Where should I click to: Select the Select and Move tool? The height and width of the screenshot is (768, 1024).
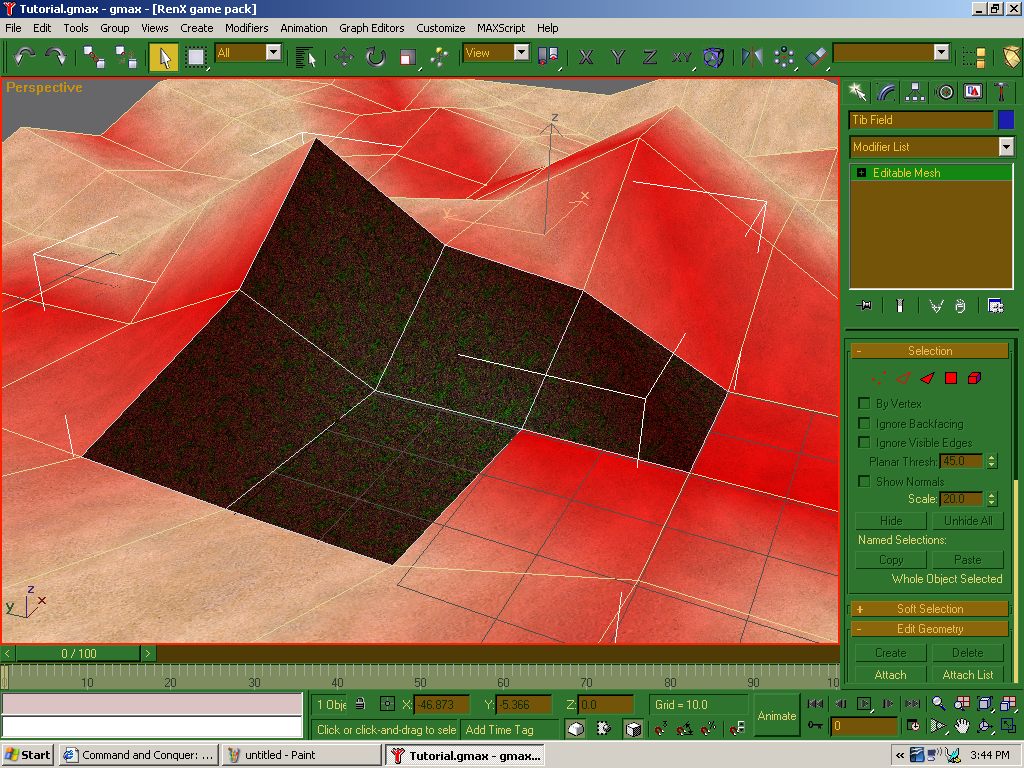(x=343, y=57)
